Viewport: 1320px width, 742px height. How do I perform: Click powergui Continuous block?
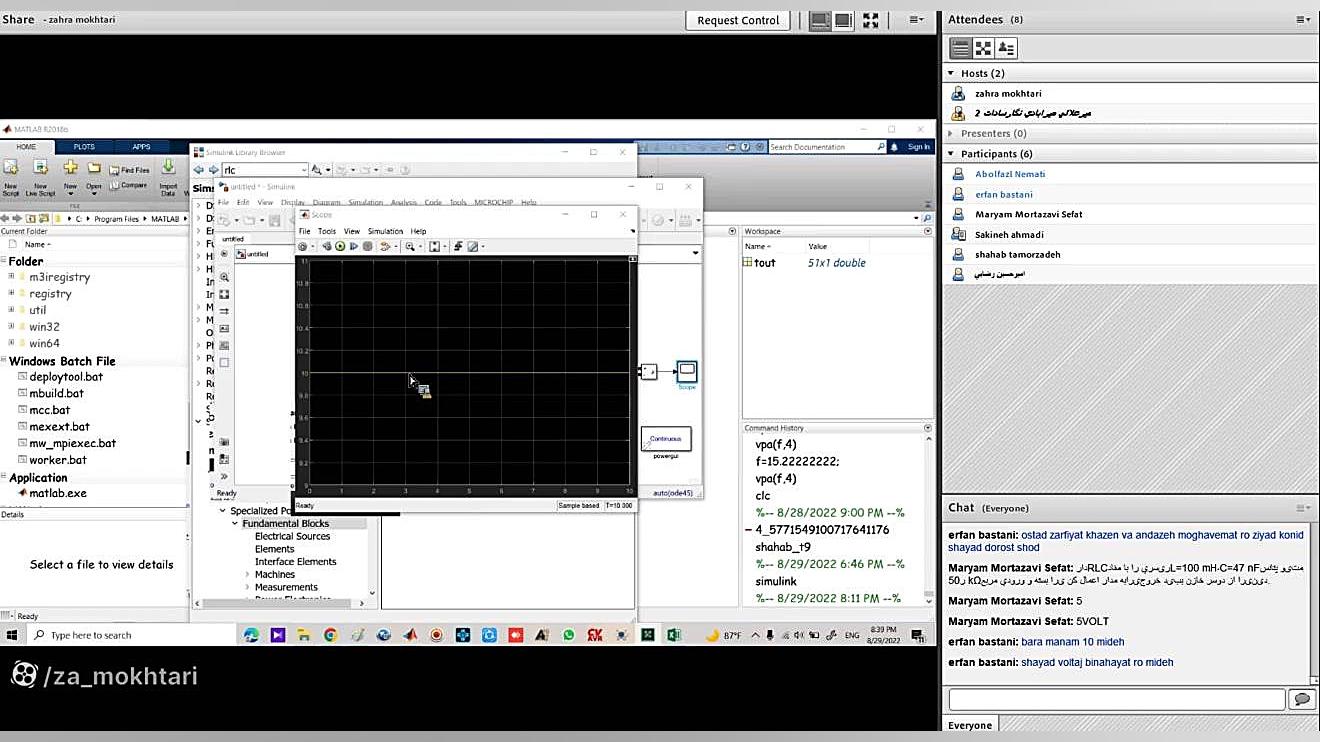666,438
